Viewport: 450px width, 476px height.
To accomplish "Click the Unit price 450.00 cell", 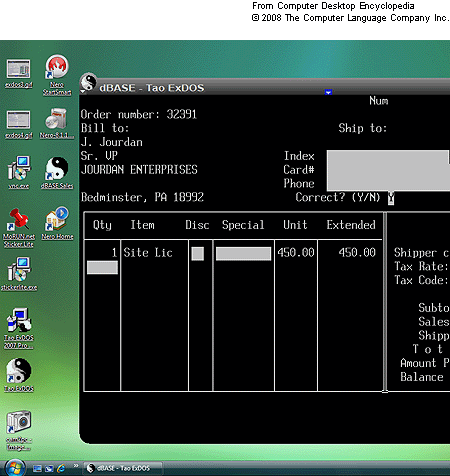I will point(296,253).
